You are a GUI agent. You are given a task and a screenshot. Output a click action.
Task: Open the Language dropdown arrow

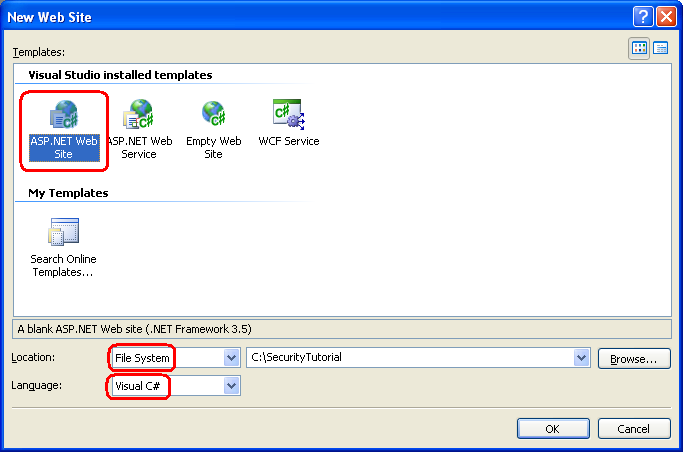click(x=231, y=386)
